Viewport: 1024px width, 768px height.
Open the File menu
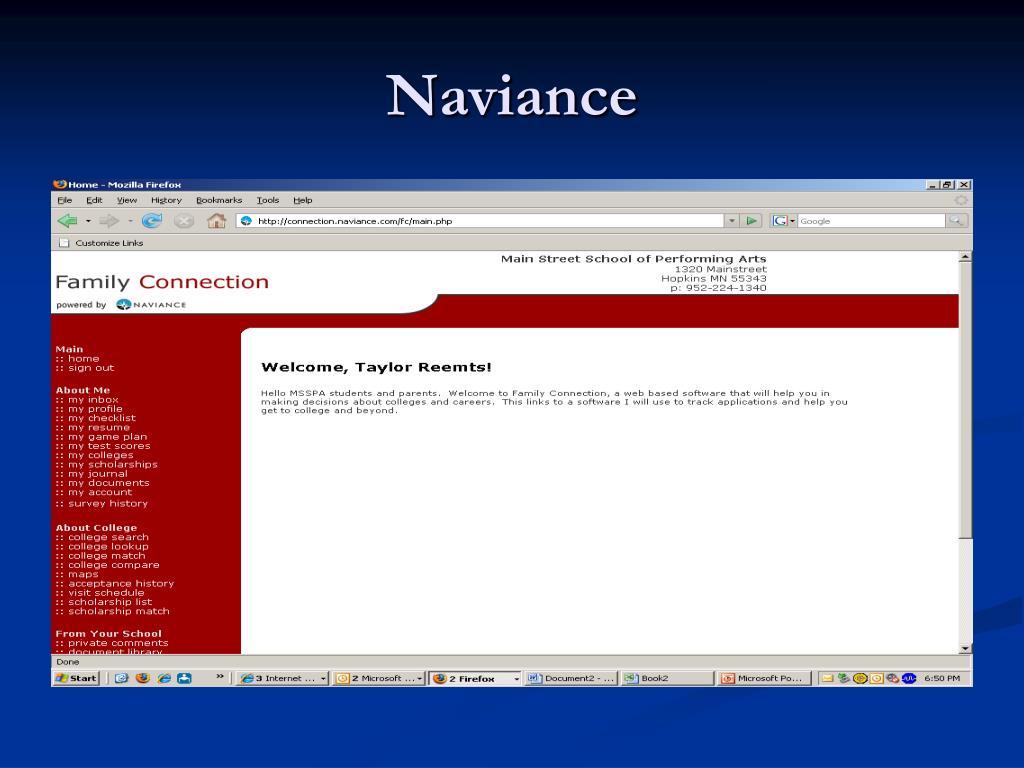tap(64, 200)
